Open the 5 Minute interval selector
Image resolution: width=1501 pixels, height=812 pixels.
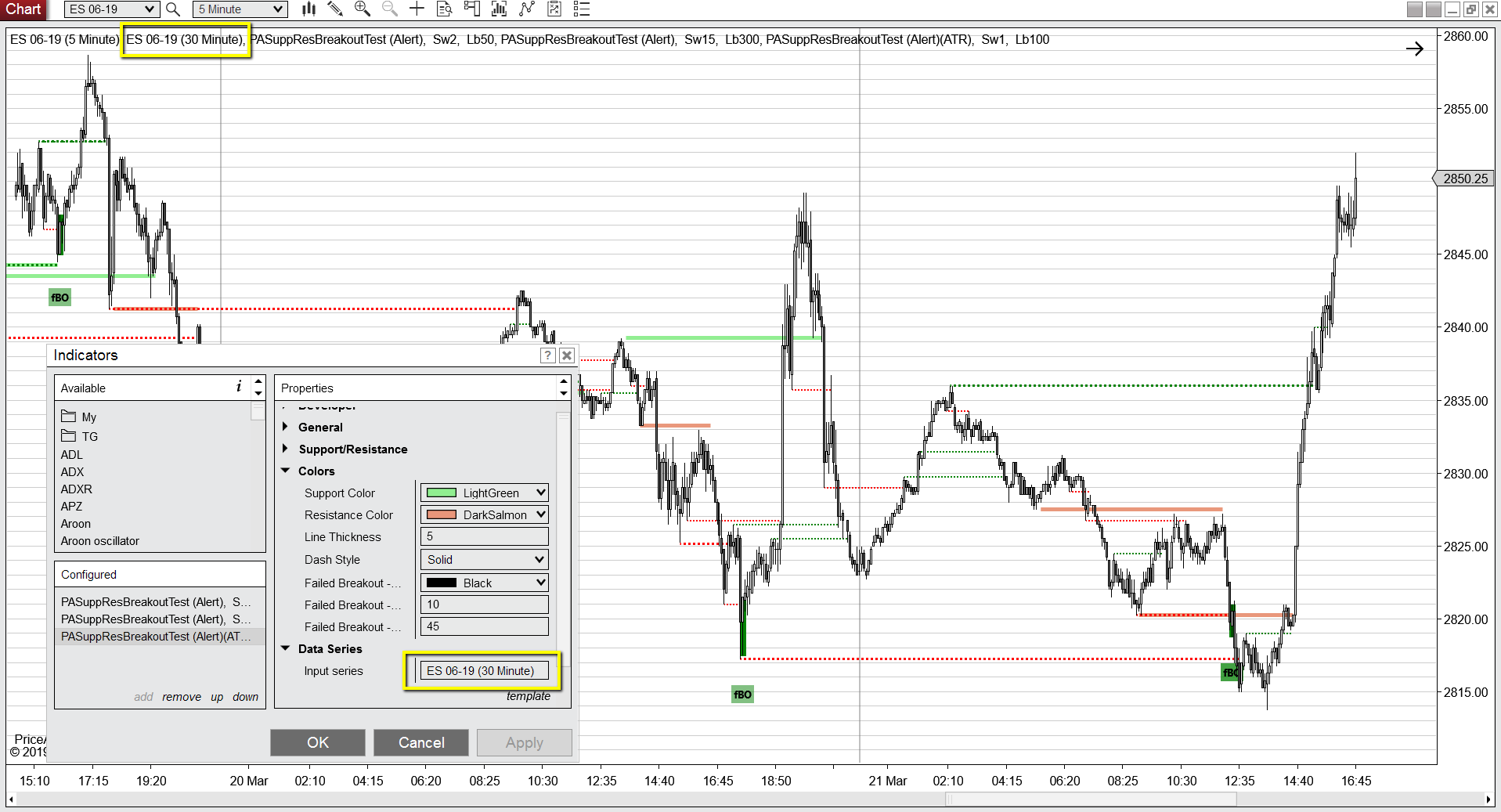tap(240, 9)
